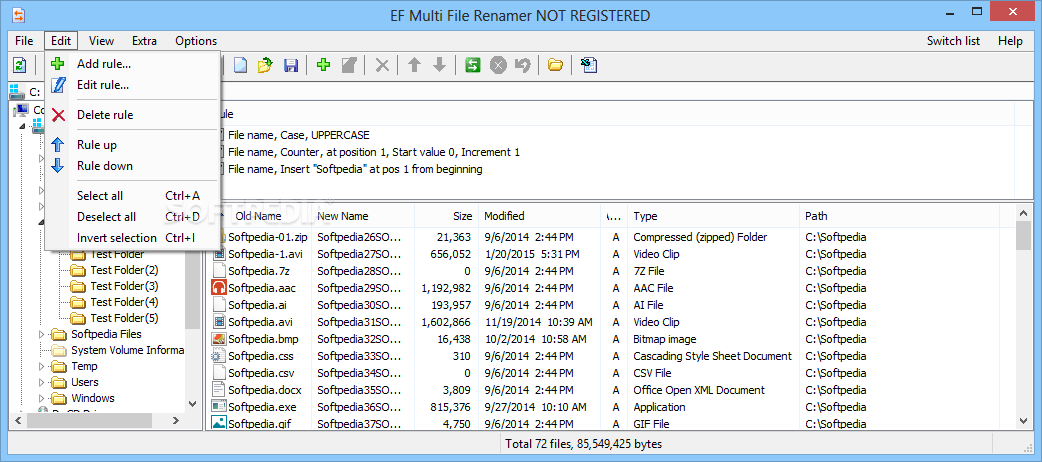Sort by the Modified column header
The image size is (1042, 462).
tap(540, 216)
